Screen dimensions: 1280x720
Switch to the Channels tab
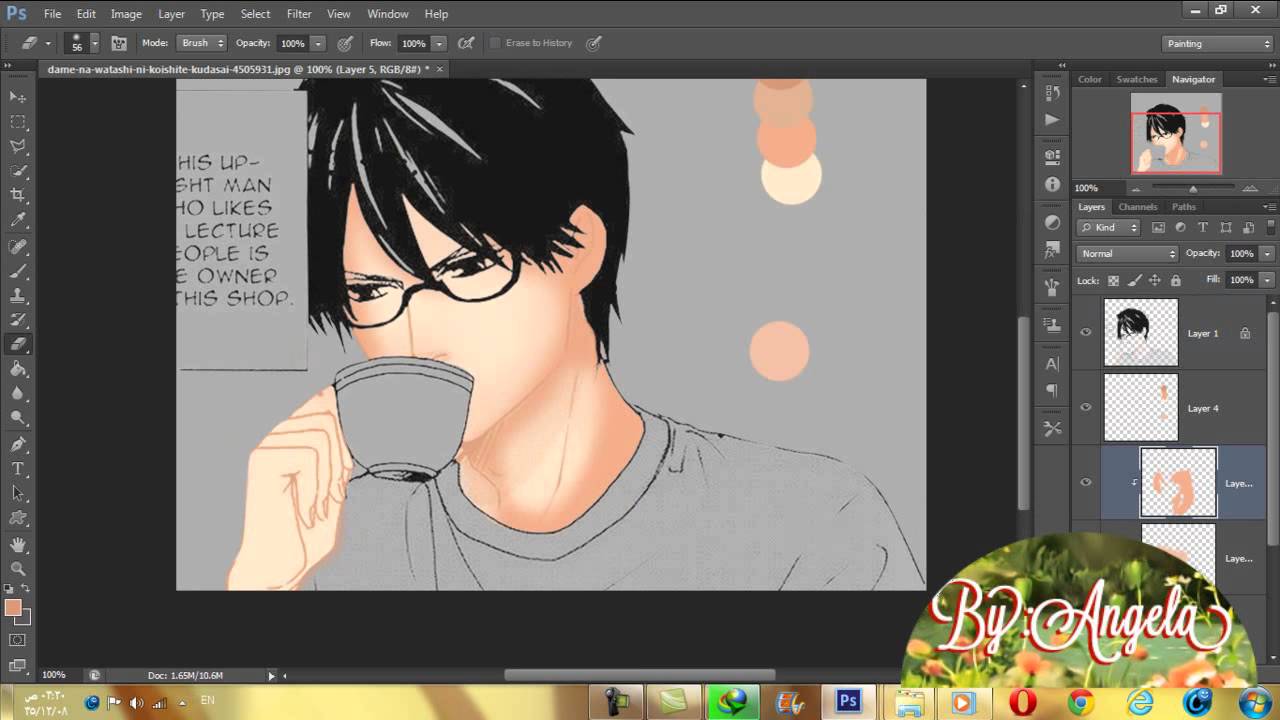pyautogui.click(x=1138, y=207)
